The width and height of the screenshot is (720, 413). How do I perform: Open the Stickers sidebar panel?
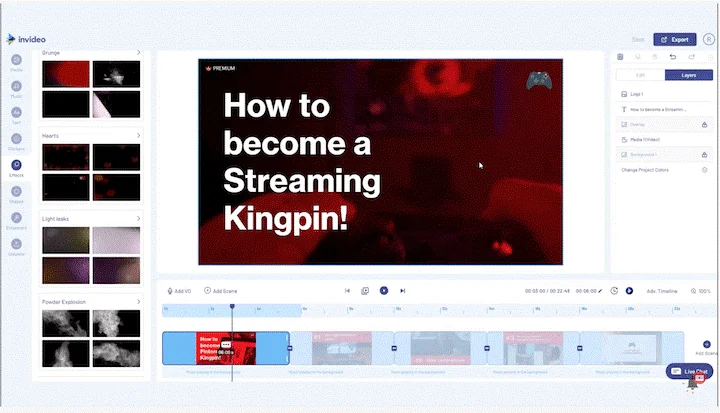16,139
